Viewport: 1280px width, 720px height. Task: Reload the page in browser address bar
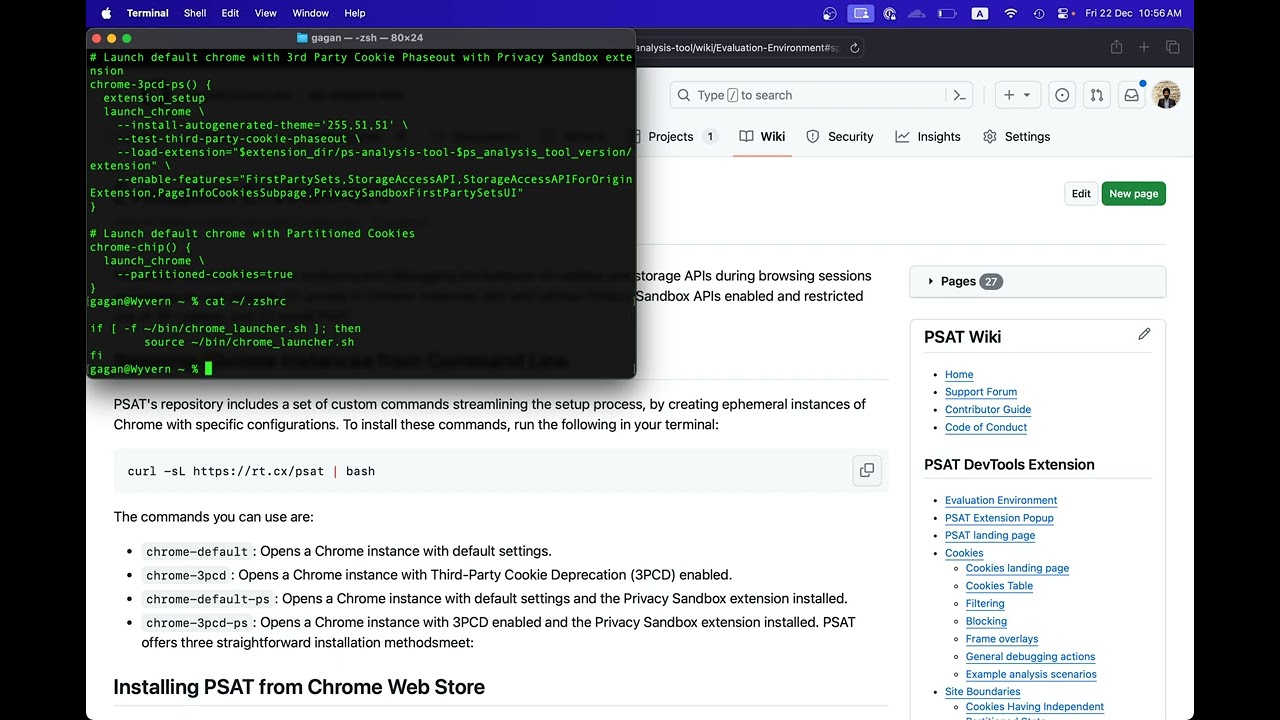[x=855, y=47]
